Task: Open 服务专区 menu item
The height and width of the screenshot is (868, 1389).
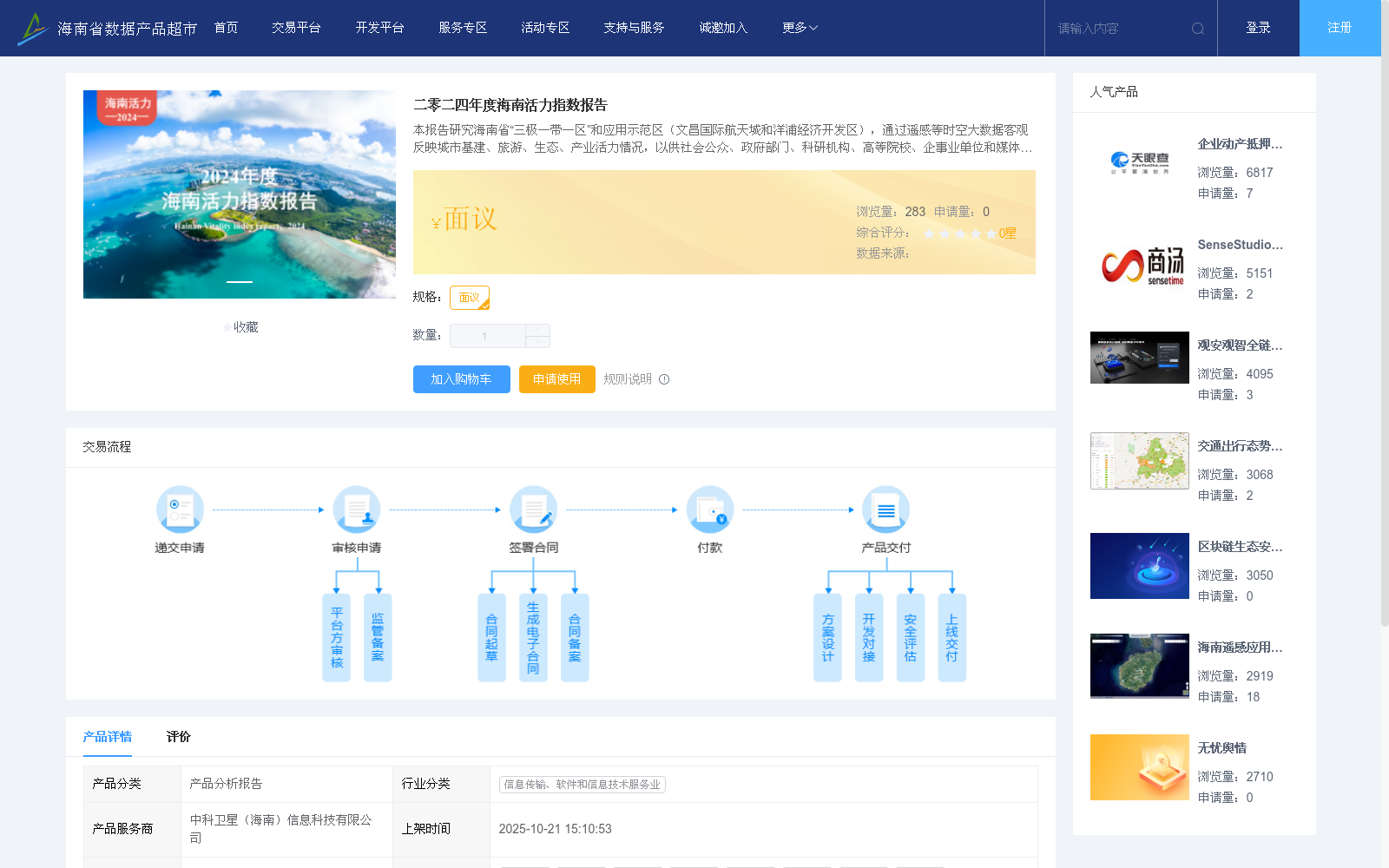Action: (x=463, y=28)
